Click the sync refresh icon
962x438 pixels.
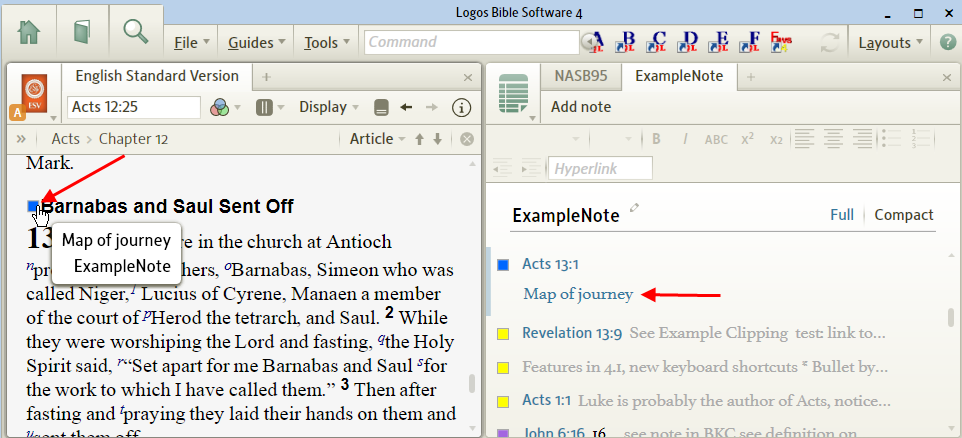(x=830, y=43)
